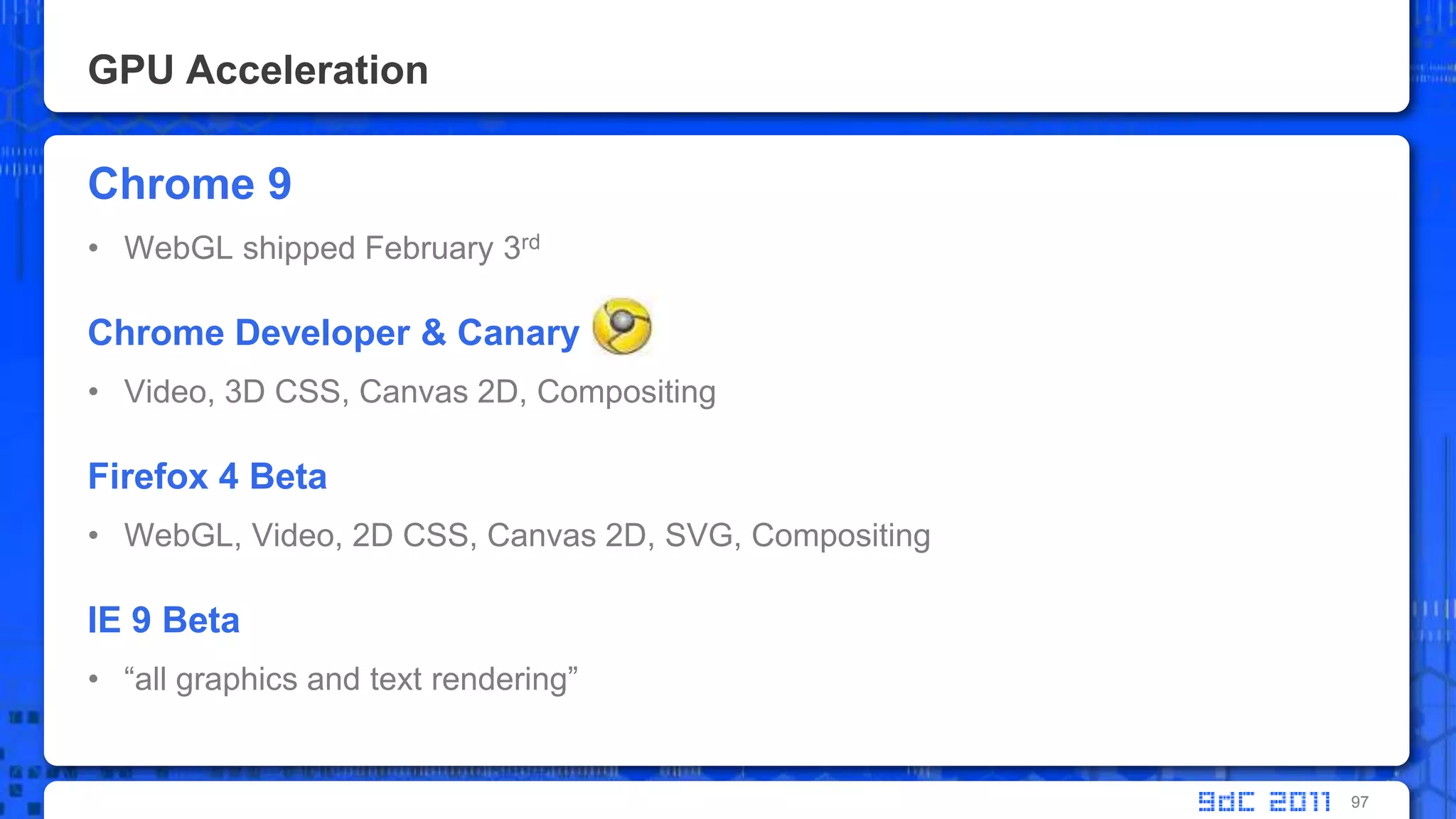Click the IE 9 Beta heading

(x=164, y=620)
